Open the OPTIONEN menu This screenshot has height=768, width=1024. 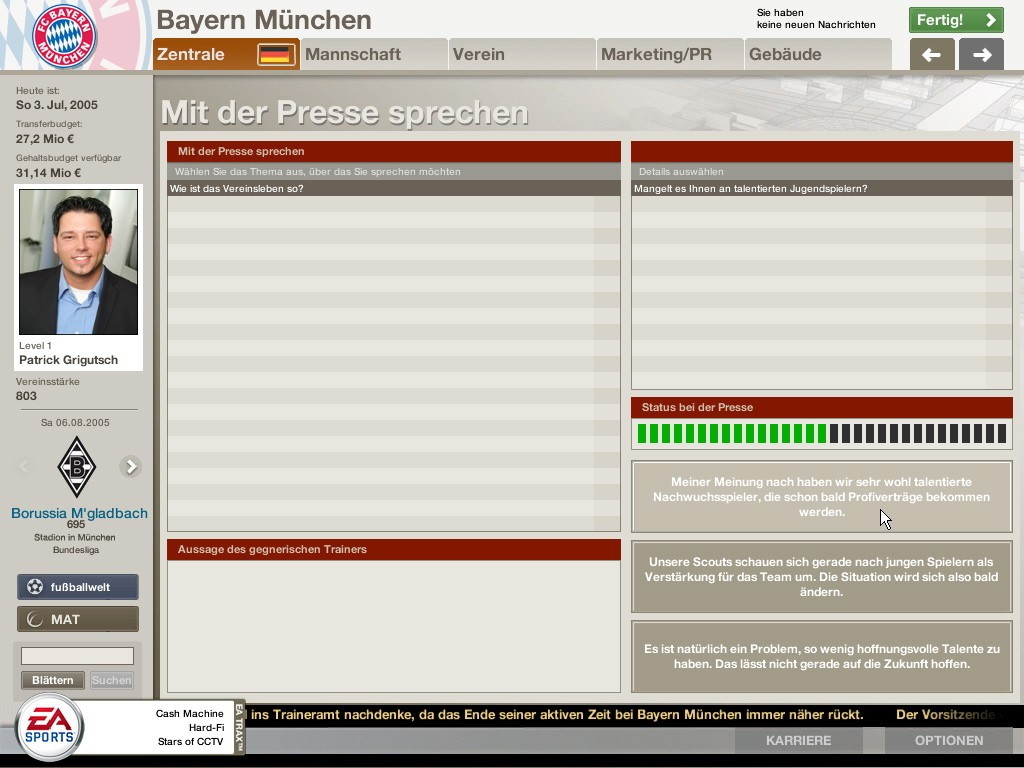click(949, 741)
